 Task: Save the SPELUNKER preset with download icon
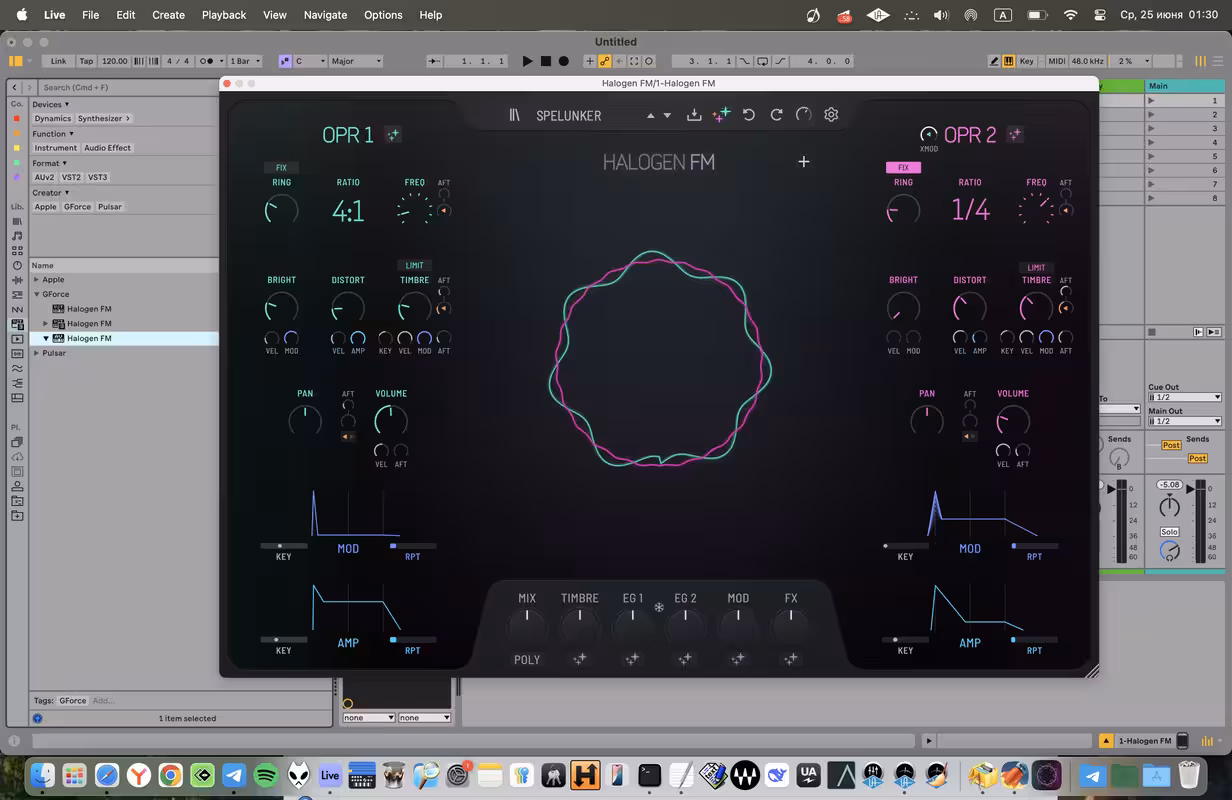coord(694,115)
